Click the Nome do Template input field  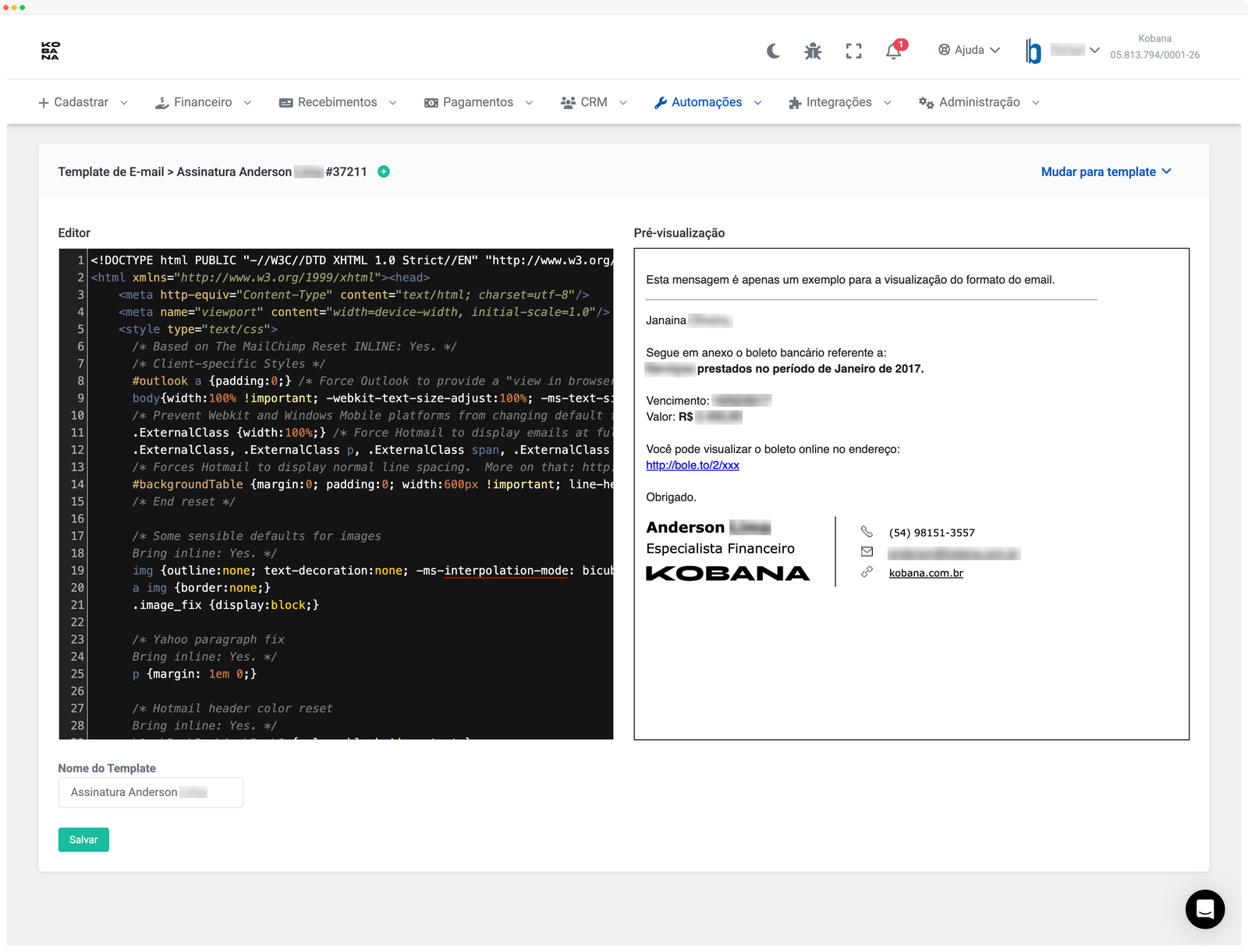pos(150,792)
